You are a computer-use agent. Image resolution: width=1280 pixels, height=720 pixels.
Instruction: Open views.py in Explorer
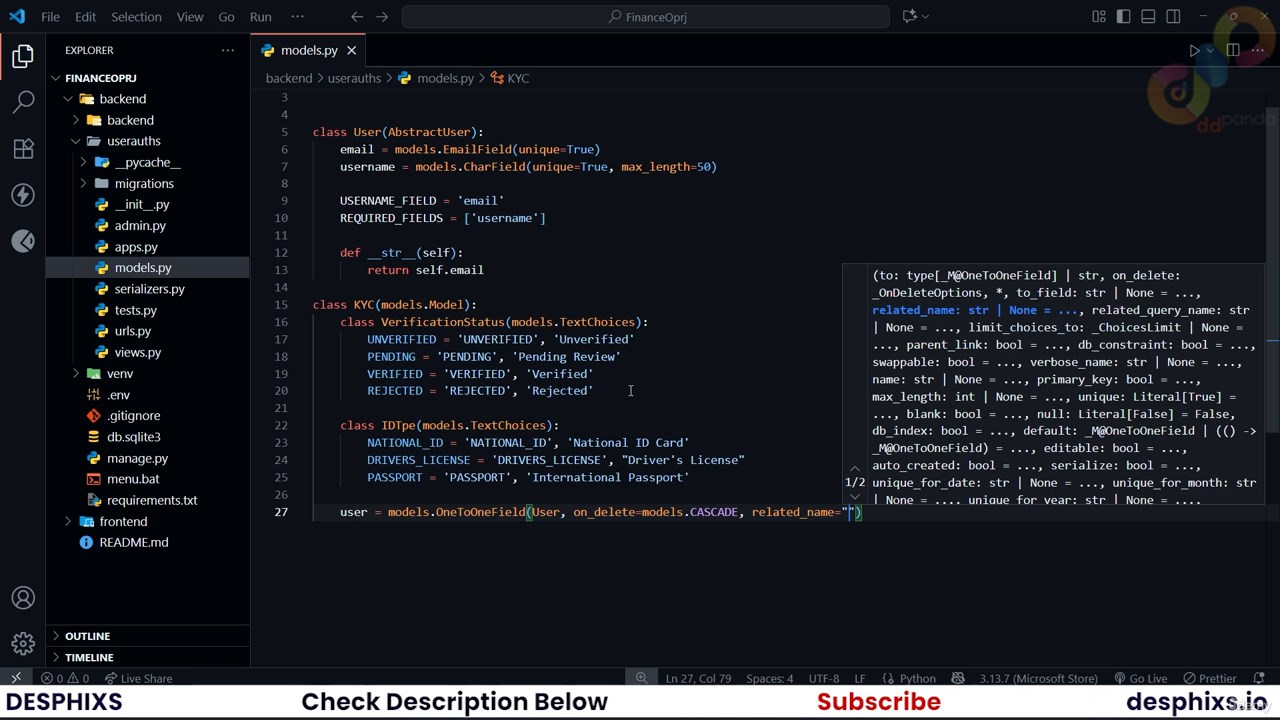[137, 352]
